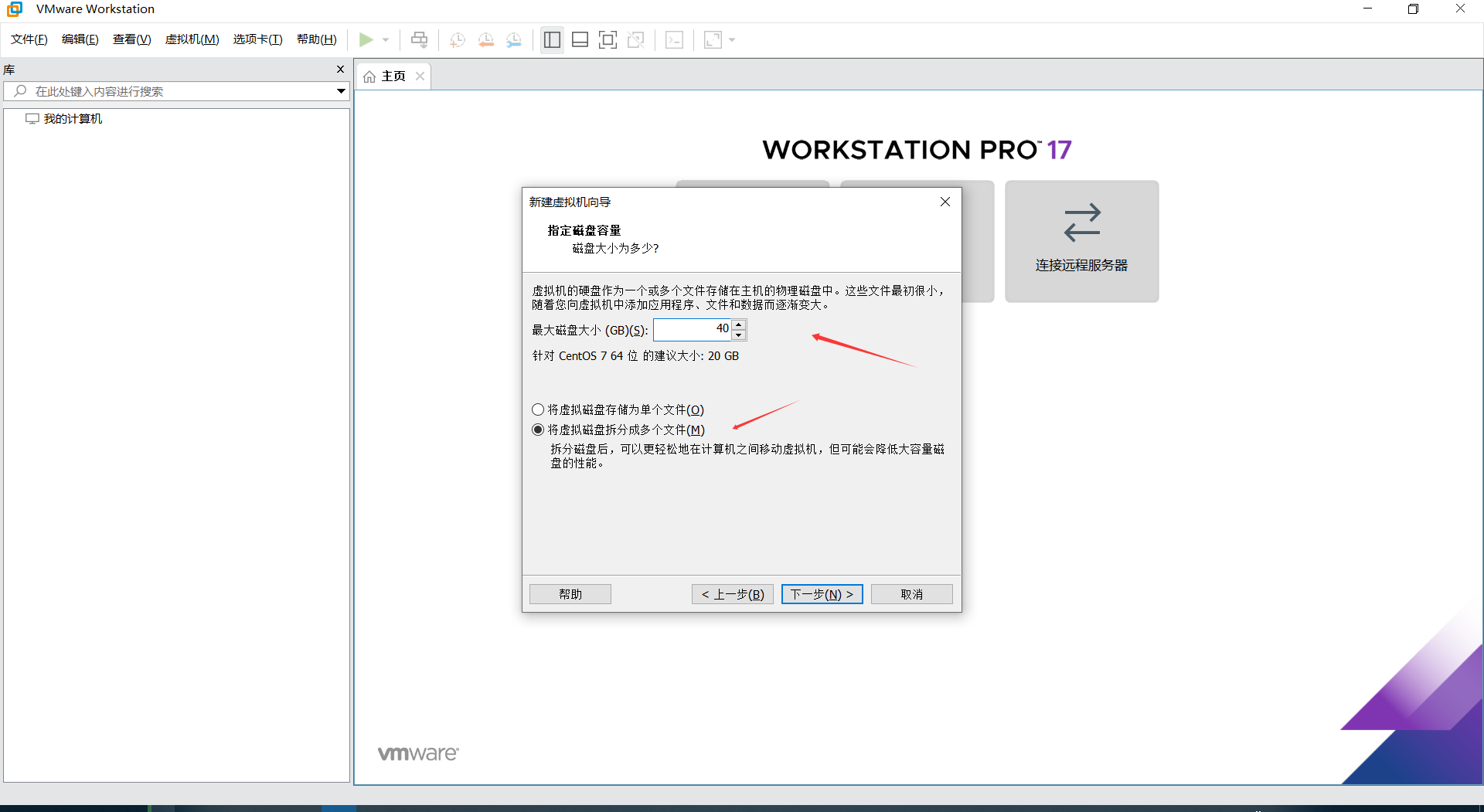
Task: Close the 新建虚拟机向导 dialog
Action: 945,202
